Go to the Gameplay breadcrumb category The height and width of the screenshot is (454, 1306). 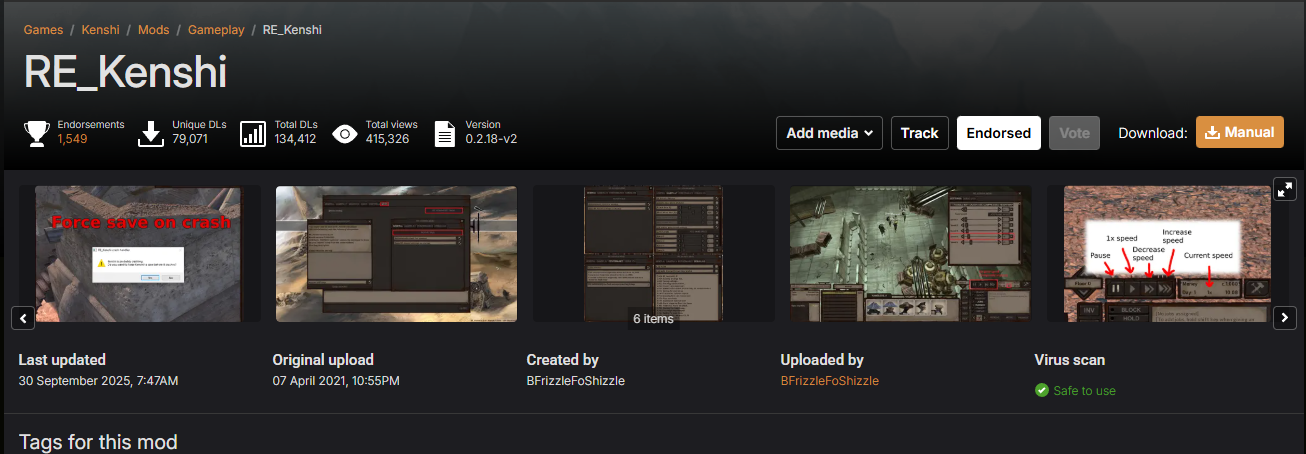(x=216, y=30)
